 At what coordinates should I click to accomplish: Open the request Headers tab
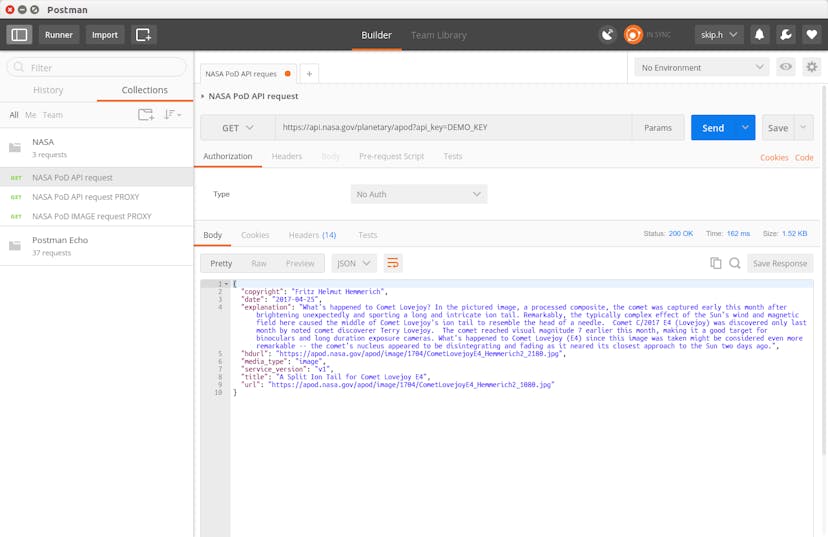(287, 156)
